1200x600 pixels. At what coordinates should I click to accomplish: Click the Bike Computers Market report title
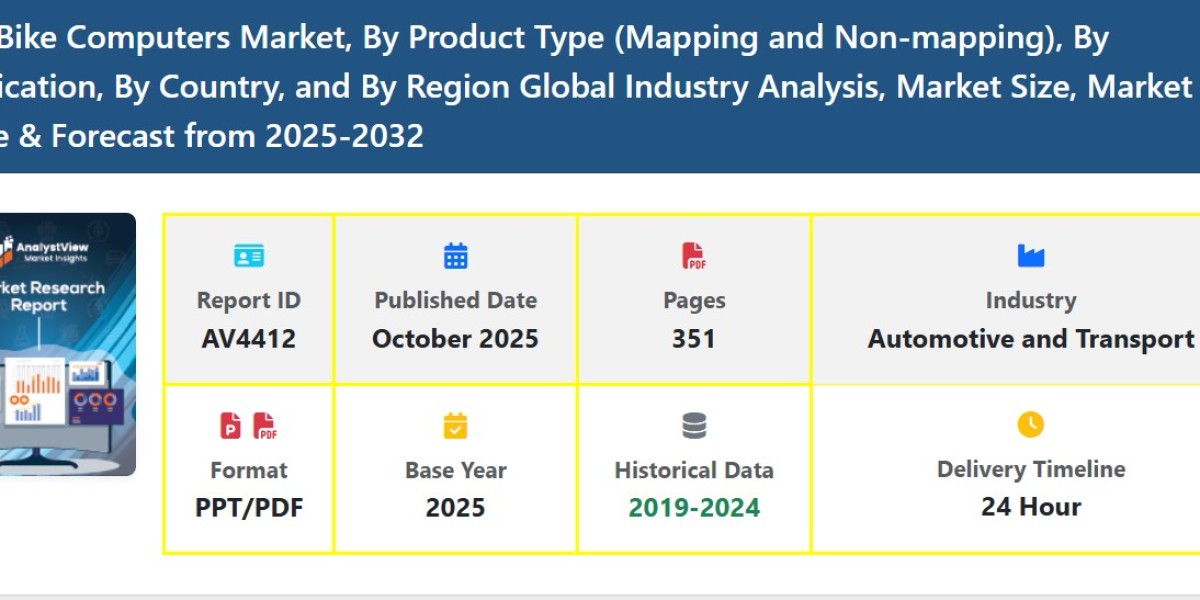[x=500, y=85]
